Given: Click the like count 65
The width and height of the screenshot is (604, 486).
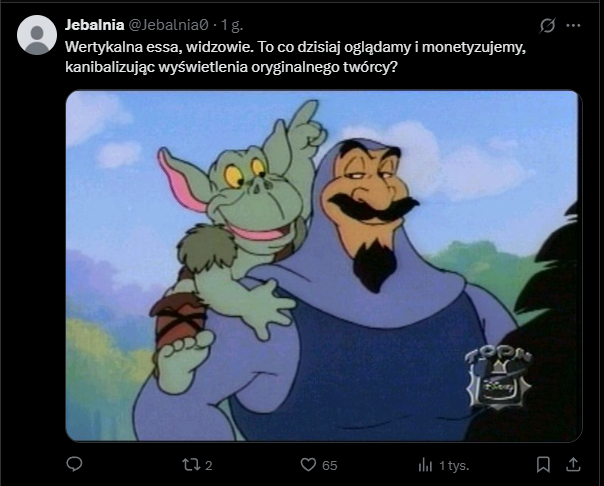Looking at the screenshot, I should coord(329,466).
